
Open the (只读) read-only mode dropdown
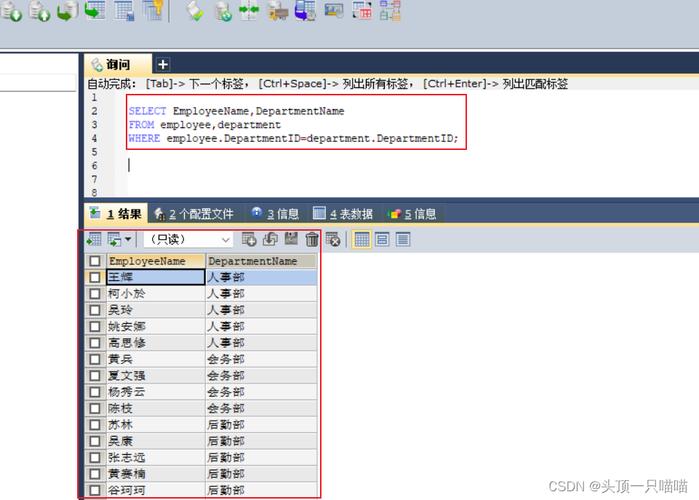(x=188, y=240)
